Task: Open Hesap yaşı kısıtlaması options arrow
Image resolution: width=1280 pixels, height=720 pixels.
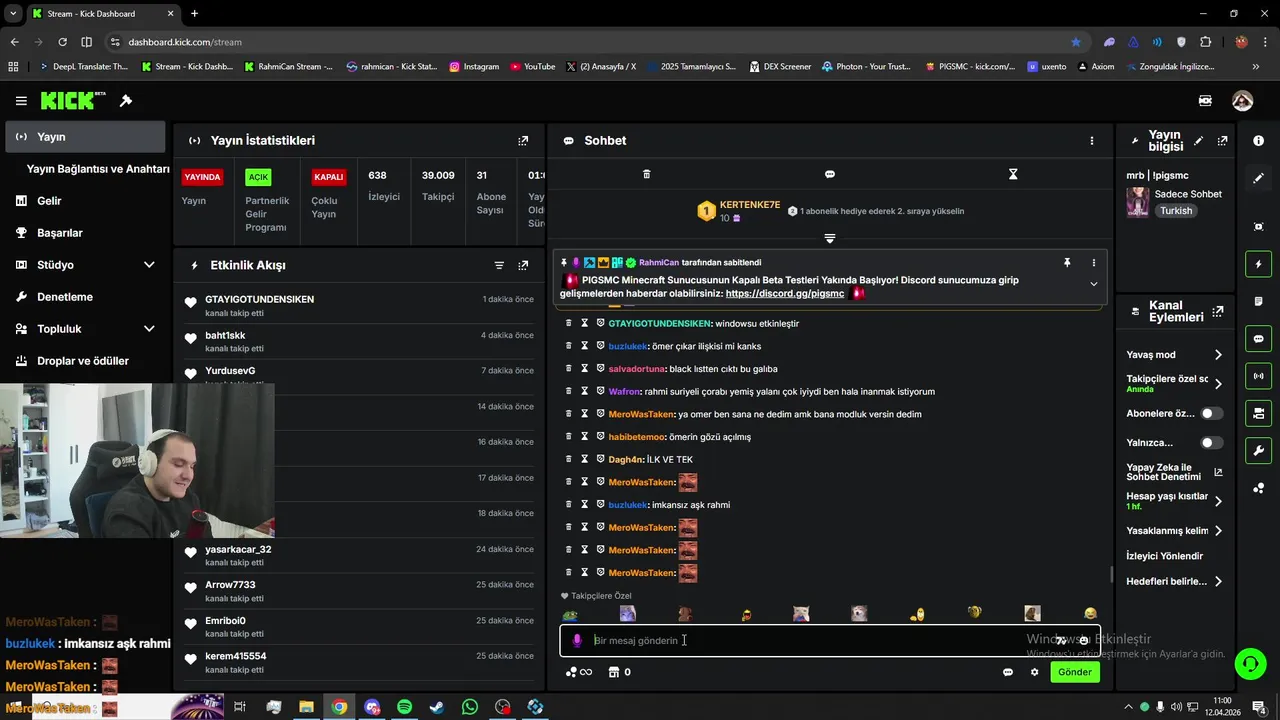Action: click(x=1218, y=501)
